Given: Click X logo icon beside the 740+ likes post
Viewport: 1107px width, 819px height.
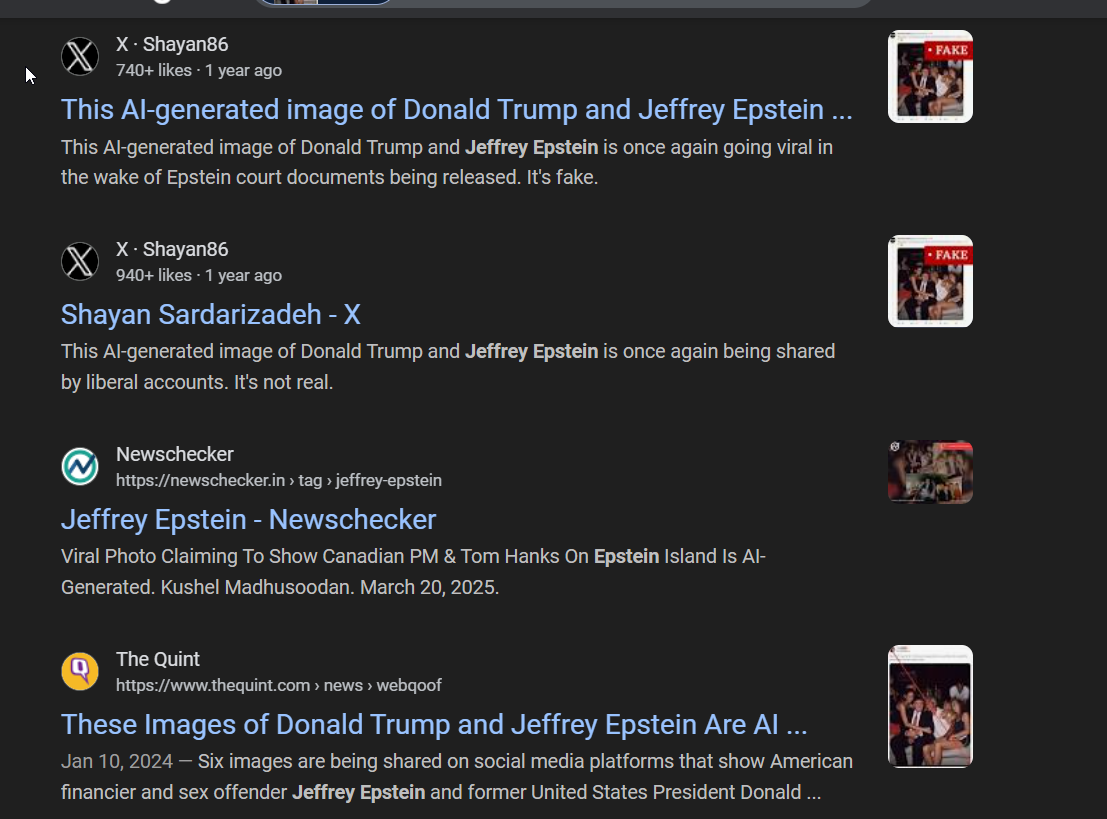Looking at the screenshot, I should click(80, 56).
